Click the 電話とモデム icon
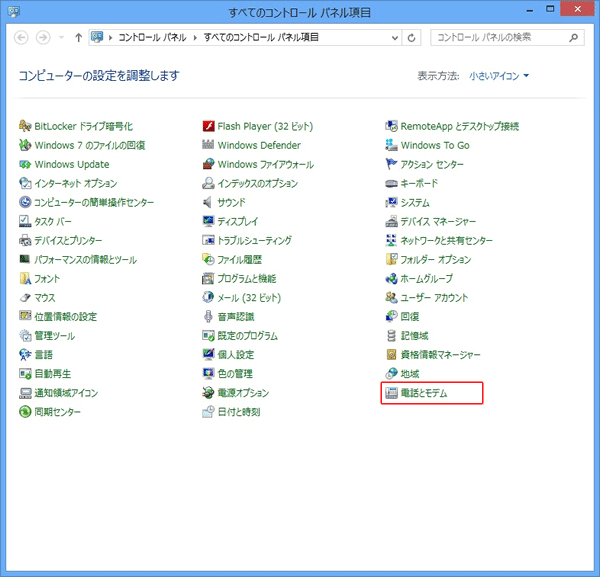Viewport: 600px width, 577px height. (x=391, y=393)
